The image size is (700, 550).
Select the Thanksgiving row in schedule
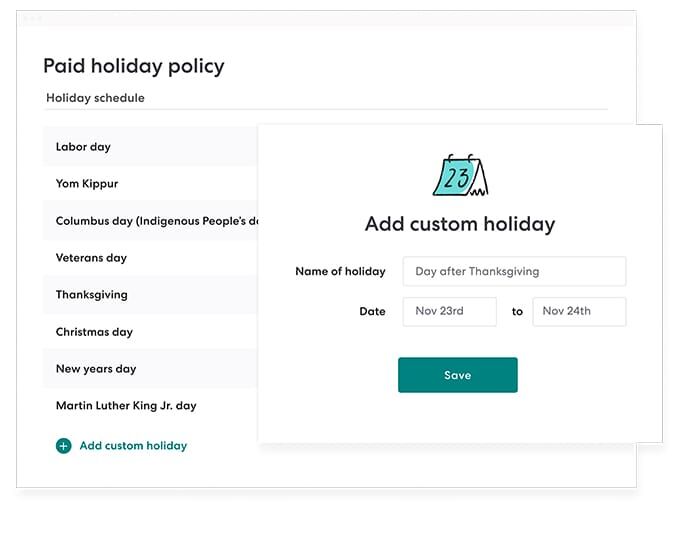coord(150,295)
